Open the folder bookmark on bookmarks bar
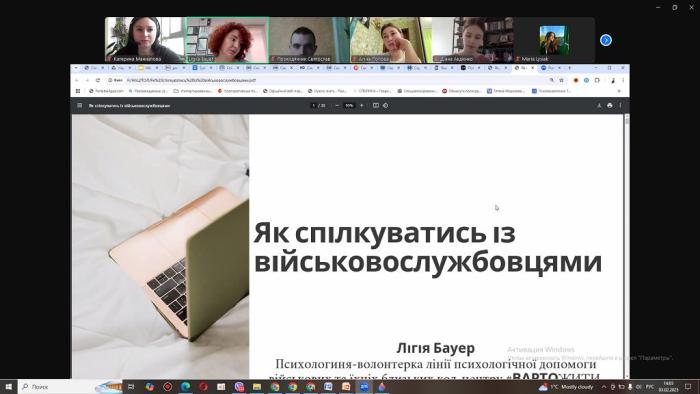This screenshot has height=394, width=700. (192, 91)
